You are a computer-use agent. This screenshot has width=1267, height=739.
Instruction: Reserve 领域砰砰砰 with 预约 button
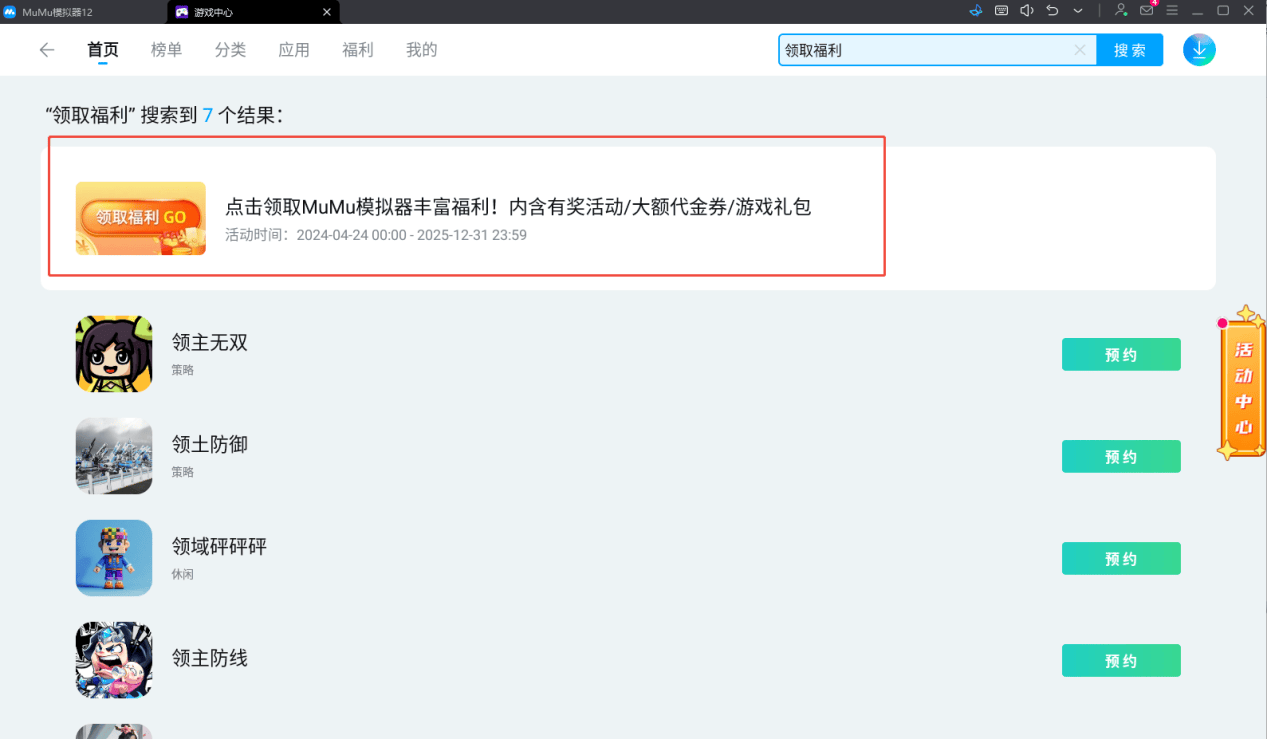pos(1121,558)
